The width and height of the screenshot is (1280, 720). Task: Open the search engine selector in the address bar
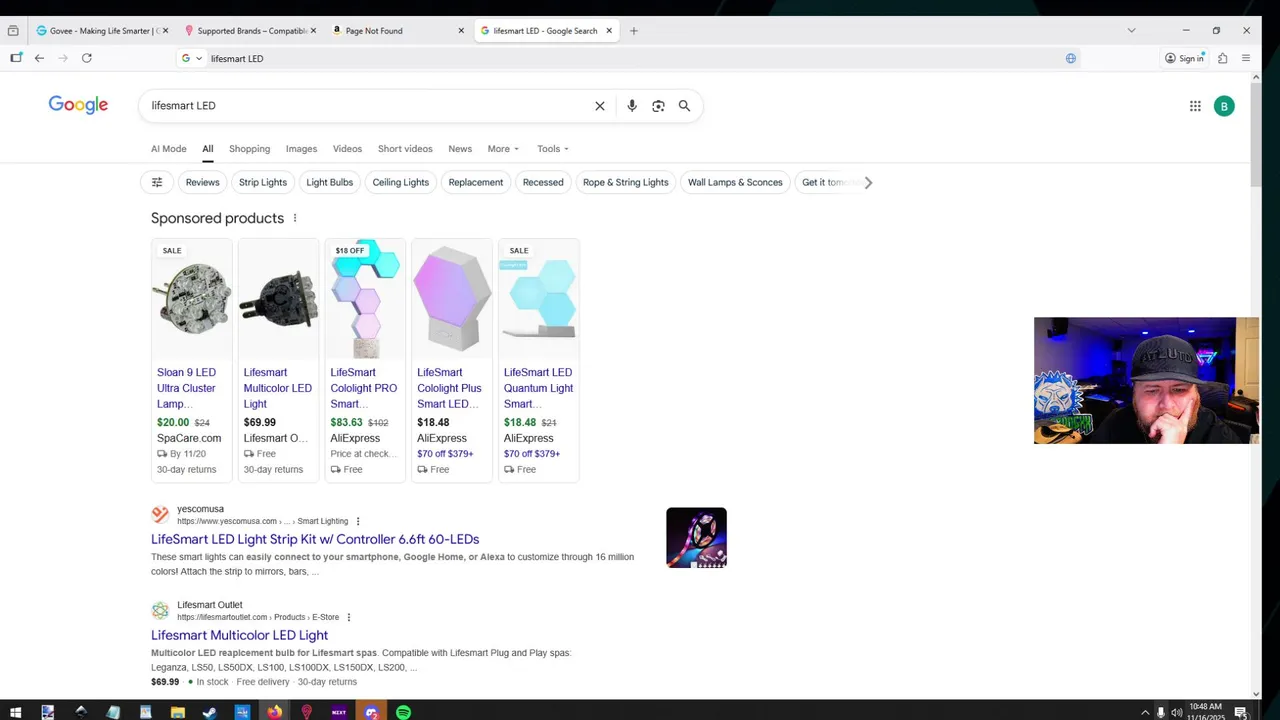(x=192, y=58)
